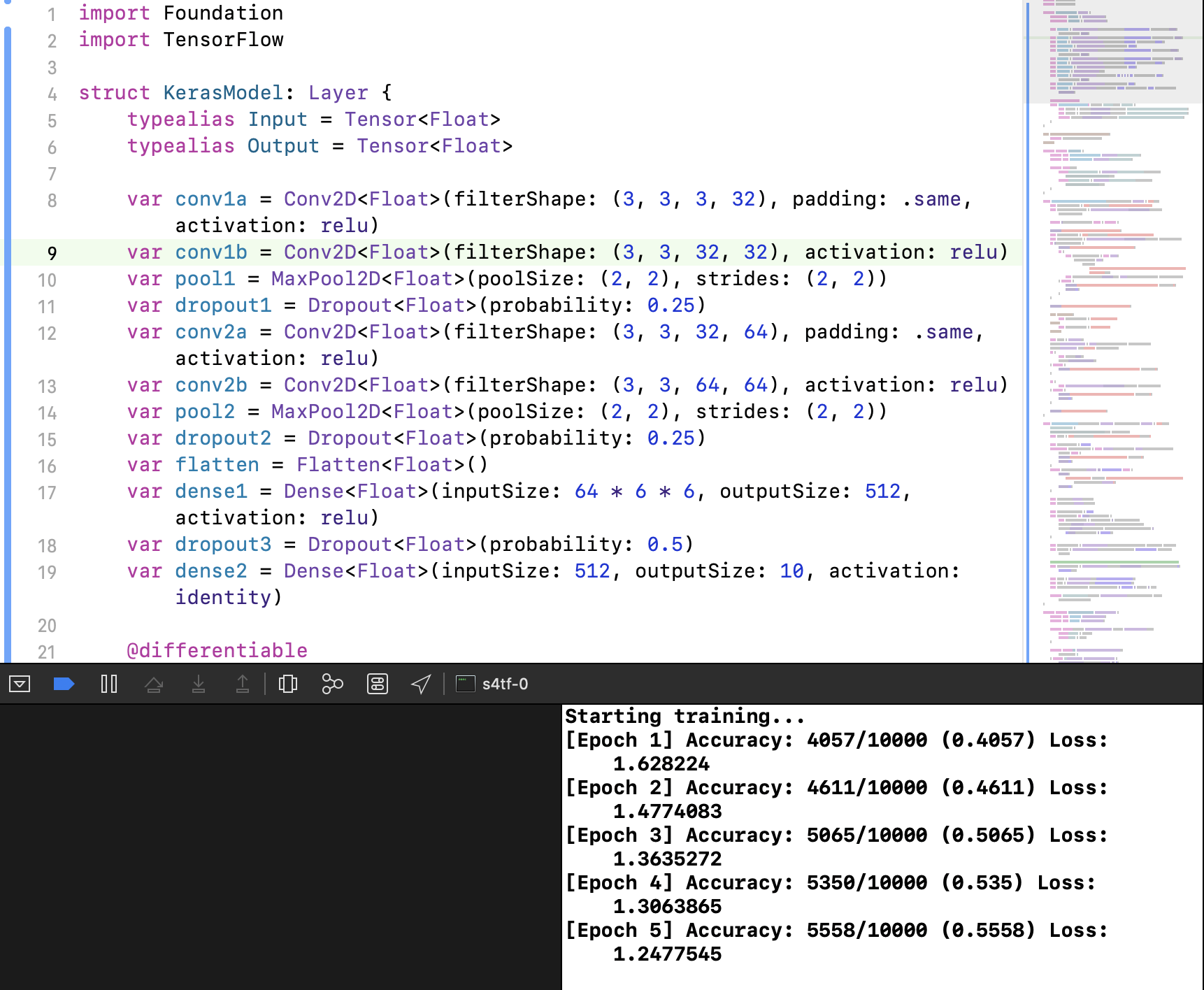The height and width of the screenshot is (990, 1204).
Task: Toggle a breakpoint on line 9 gutter
Action: [52, 253]
